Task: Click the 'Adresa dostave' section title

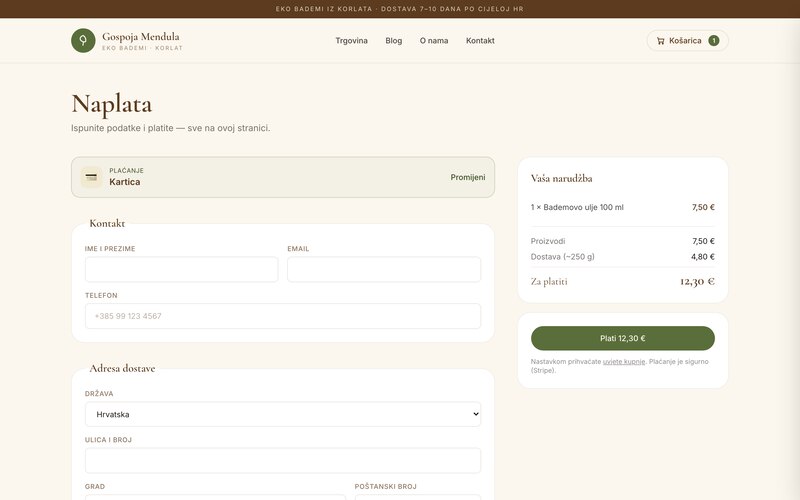Action: point(122,368)
